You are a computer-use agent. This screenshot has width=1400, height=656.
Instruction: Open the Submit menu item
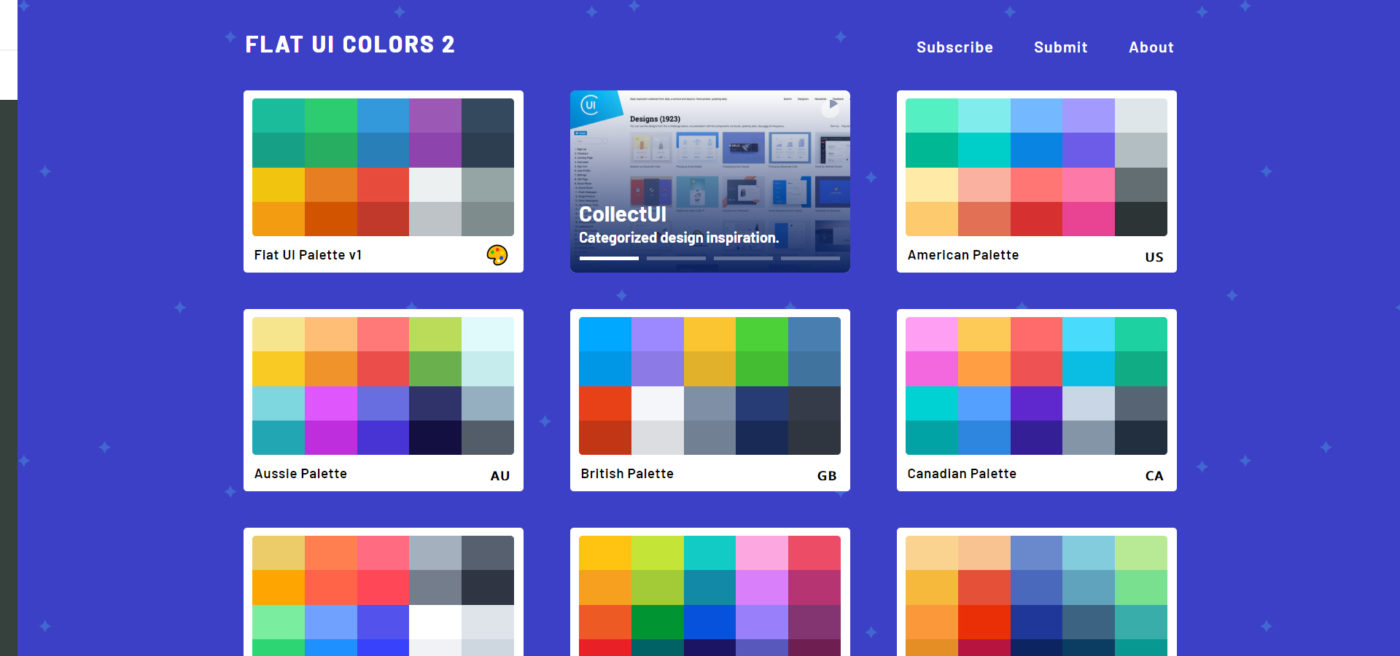coord(1060,47)
